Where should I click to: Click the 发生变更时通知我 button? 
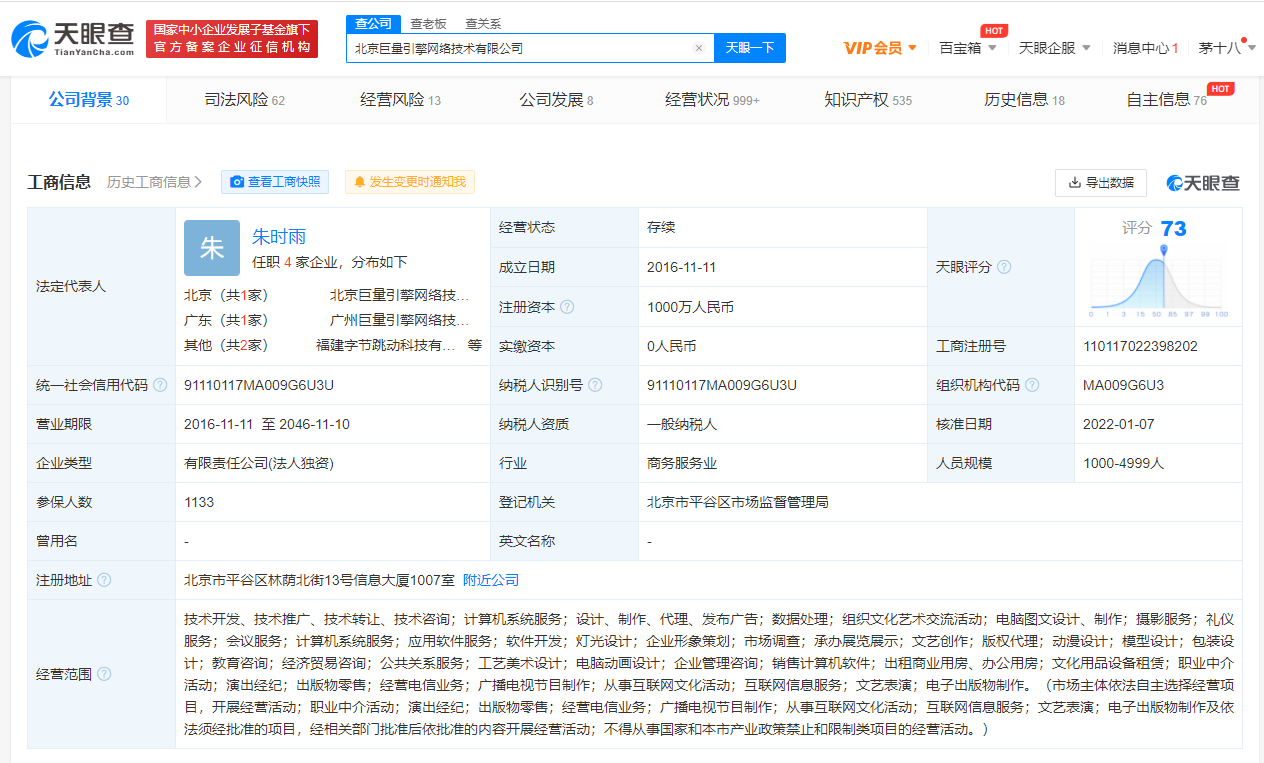410,182
